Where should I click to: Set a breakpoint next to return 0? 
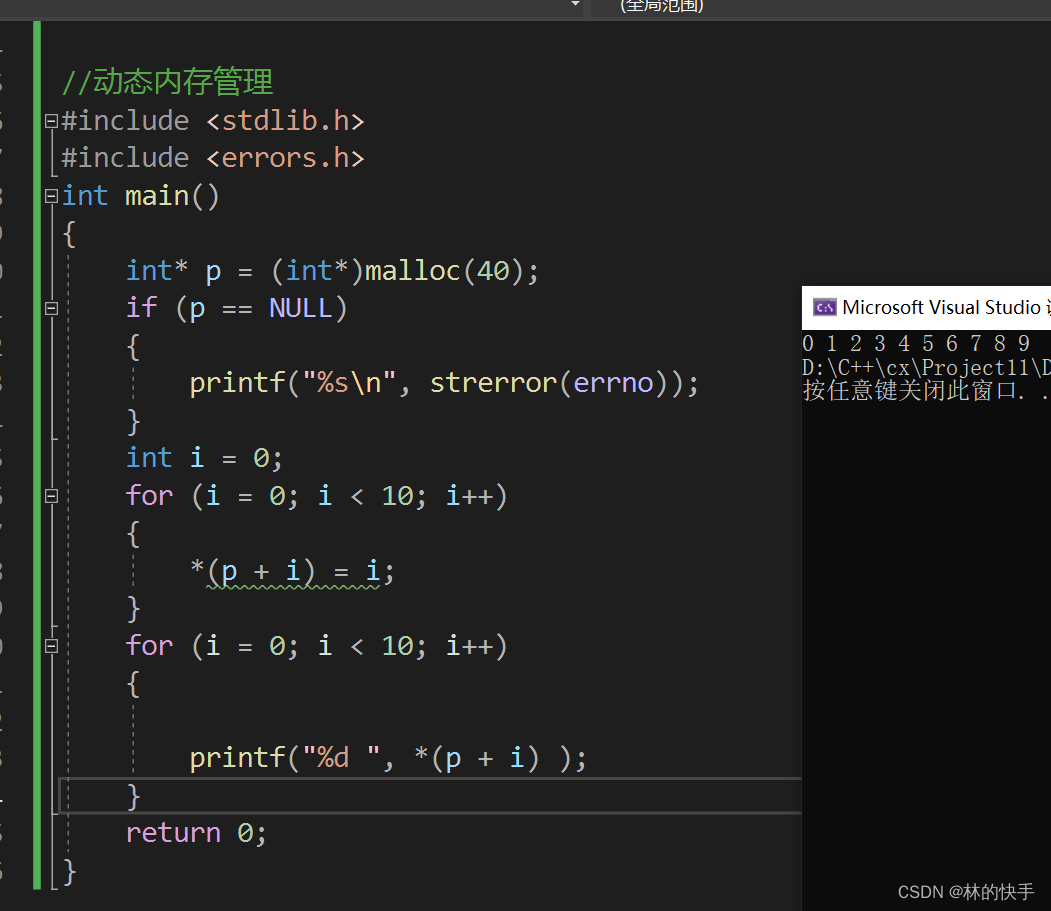tap(15, 832)
